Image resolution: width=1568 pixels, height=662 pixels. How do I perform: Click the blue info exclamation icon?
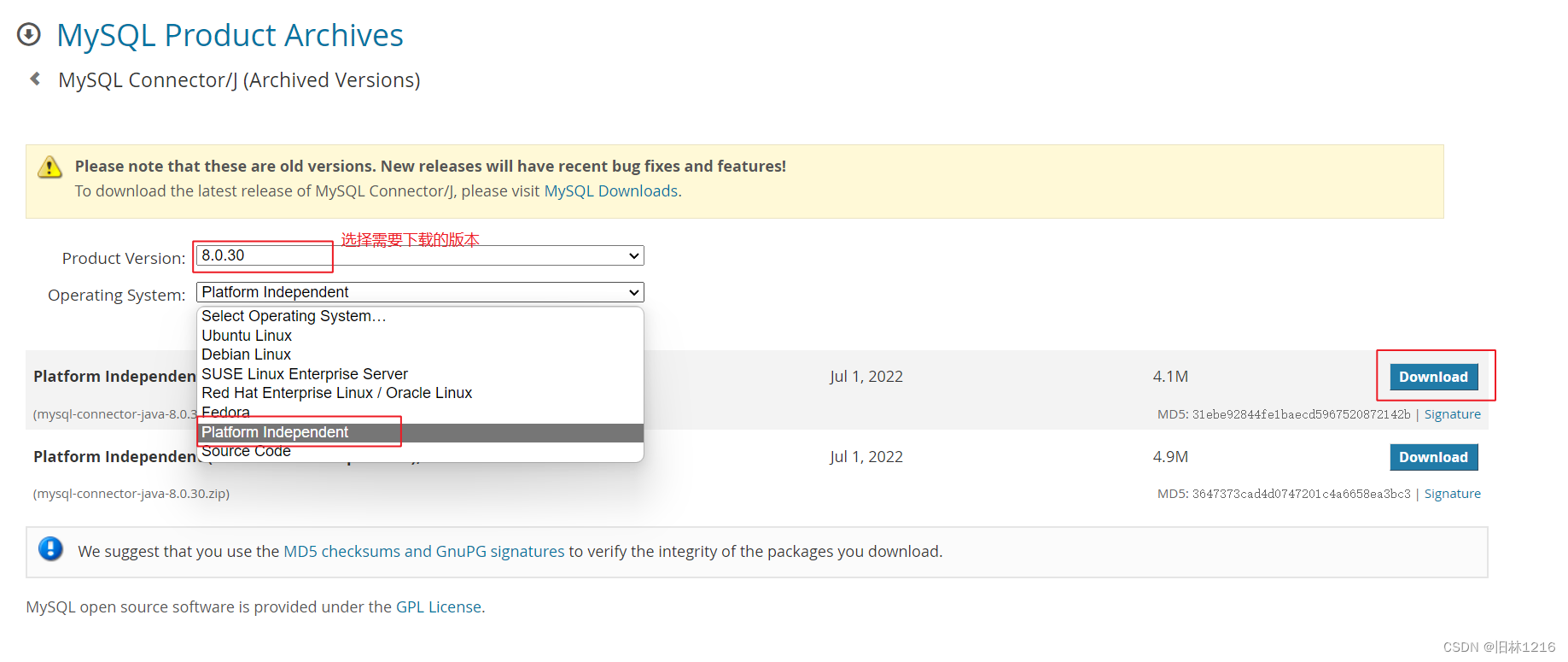point(50,548)
